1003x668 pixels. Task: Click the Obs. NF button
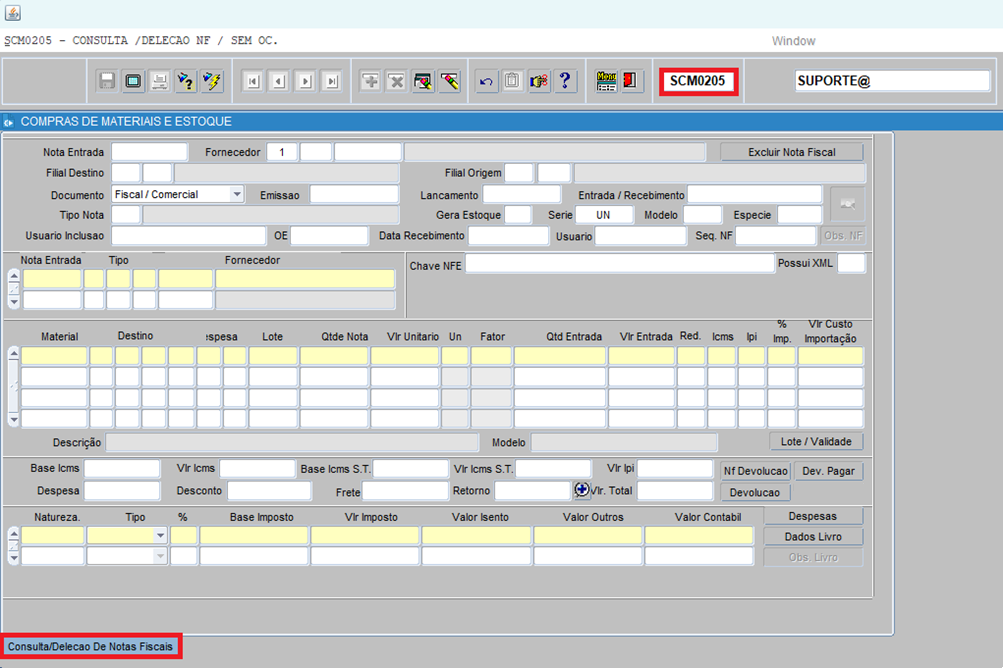pos(844,235)
